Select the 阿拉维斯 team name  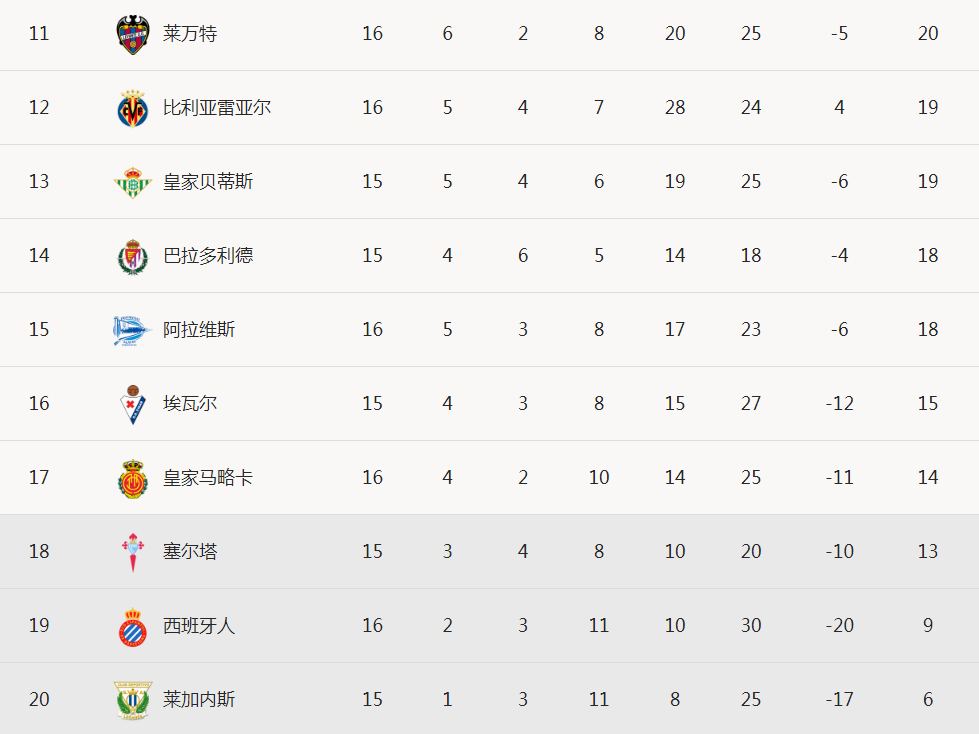(x=199, y=330)
